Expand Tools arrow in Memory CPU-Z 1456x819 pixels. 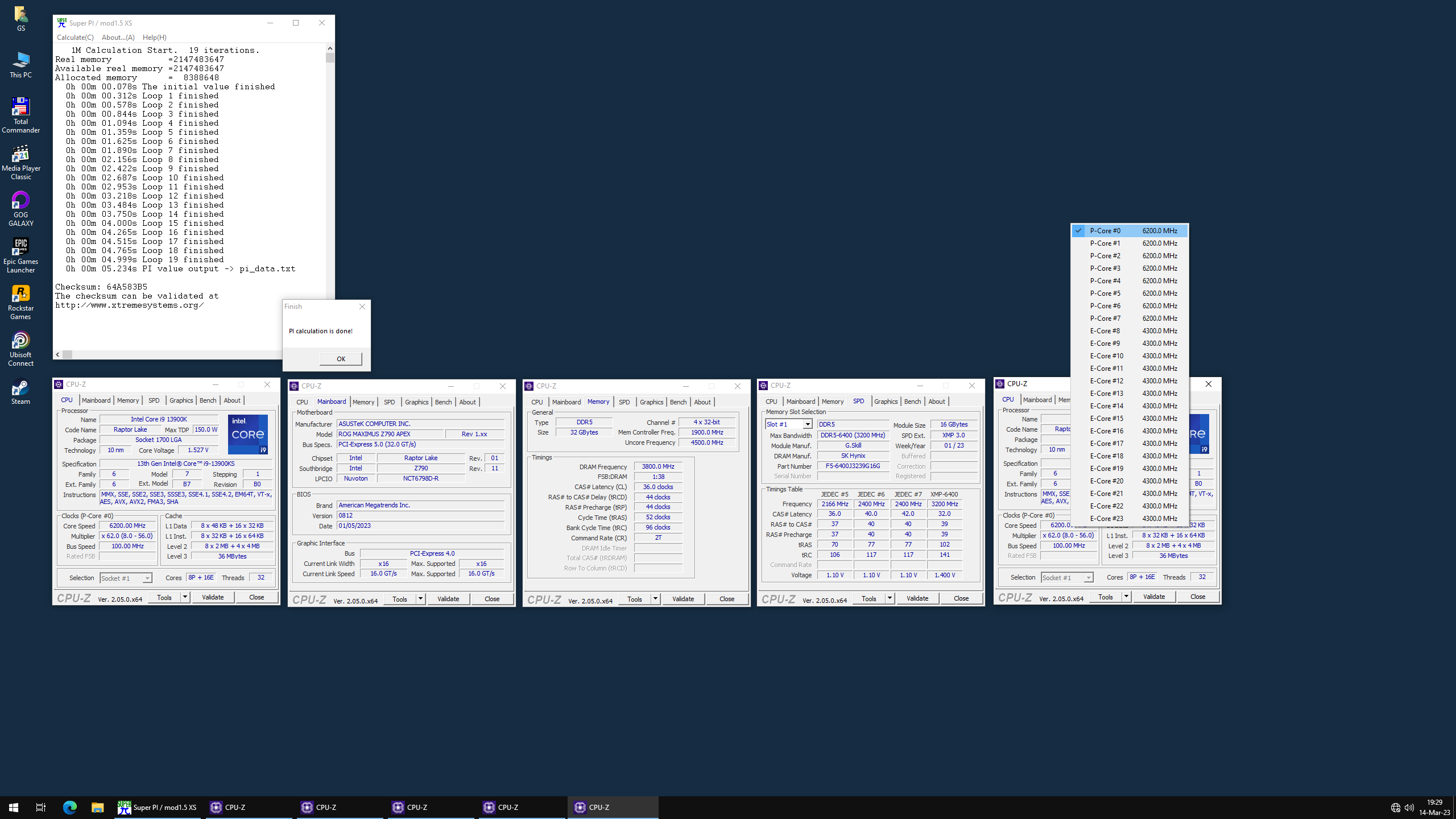tap(655, 599)
